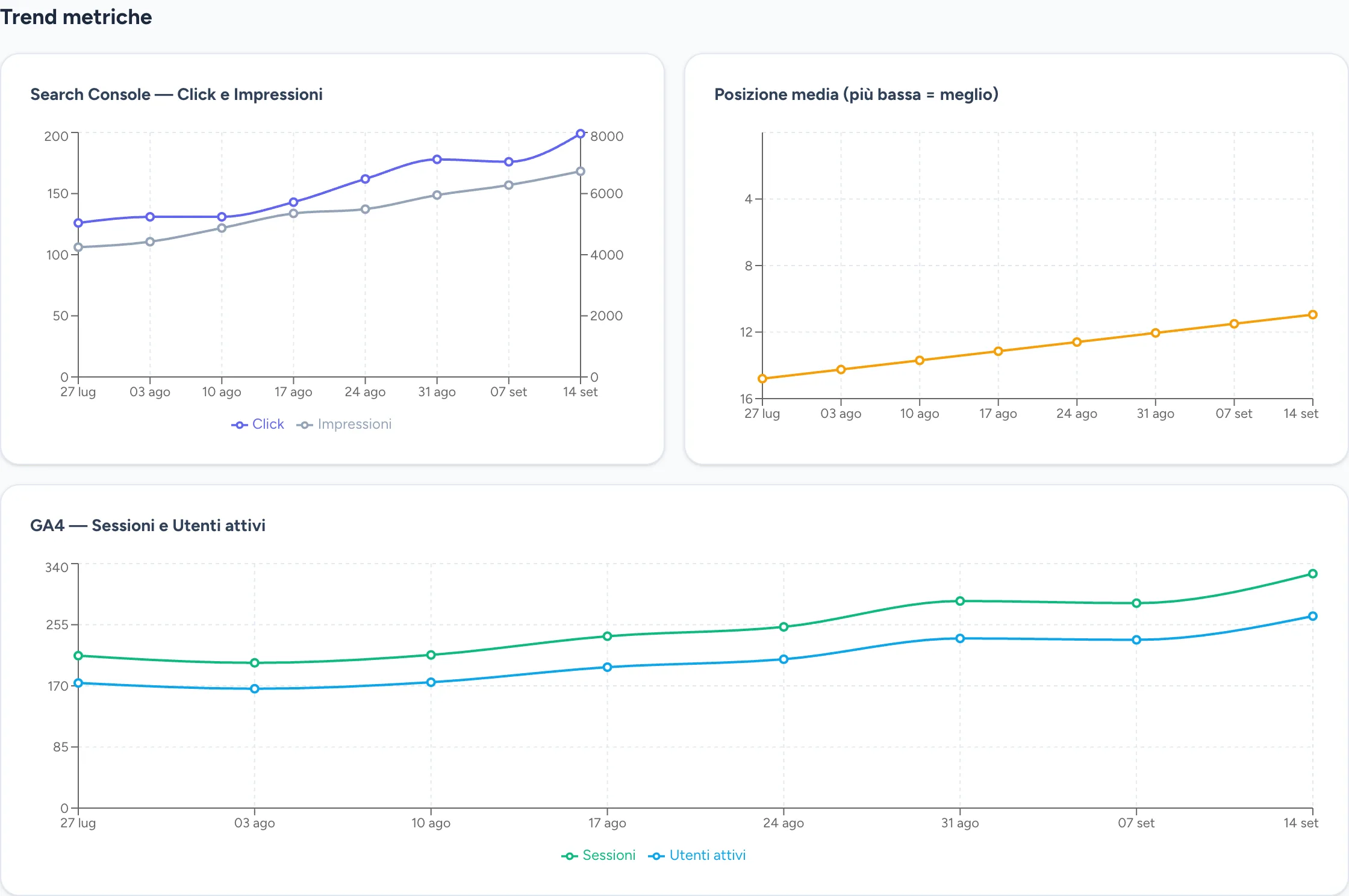Screen dimensions: 1349x896
Task: Click '07 set' label in Posizione media chart
Action: pos(1234,414)
